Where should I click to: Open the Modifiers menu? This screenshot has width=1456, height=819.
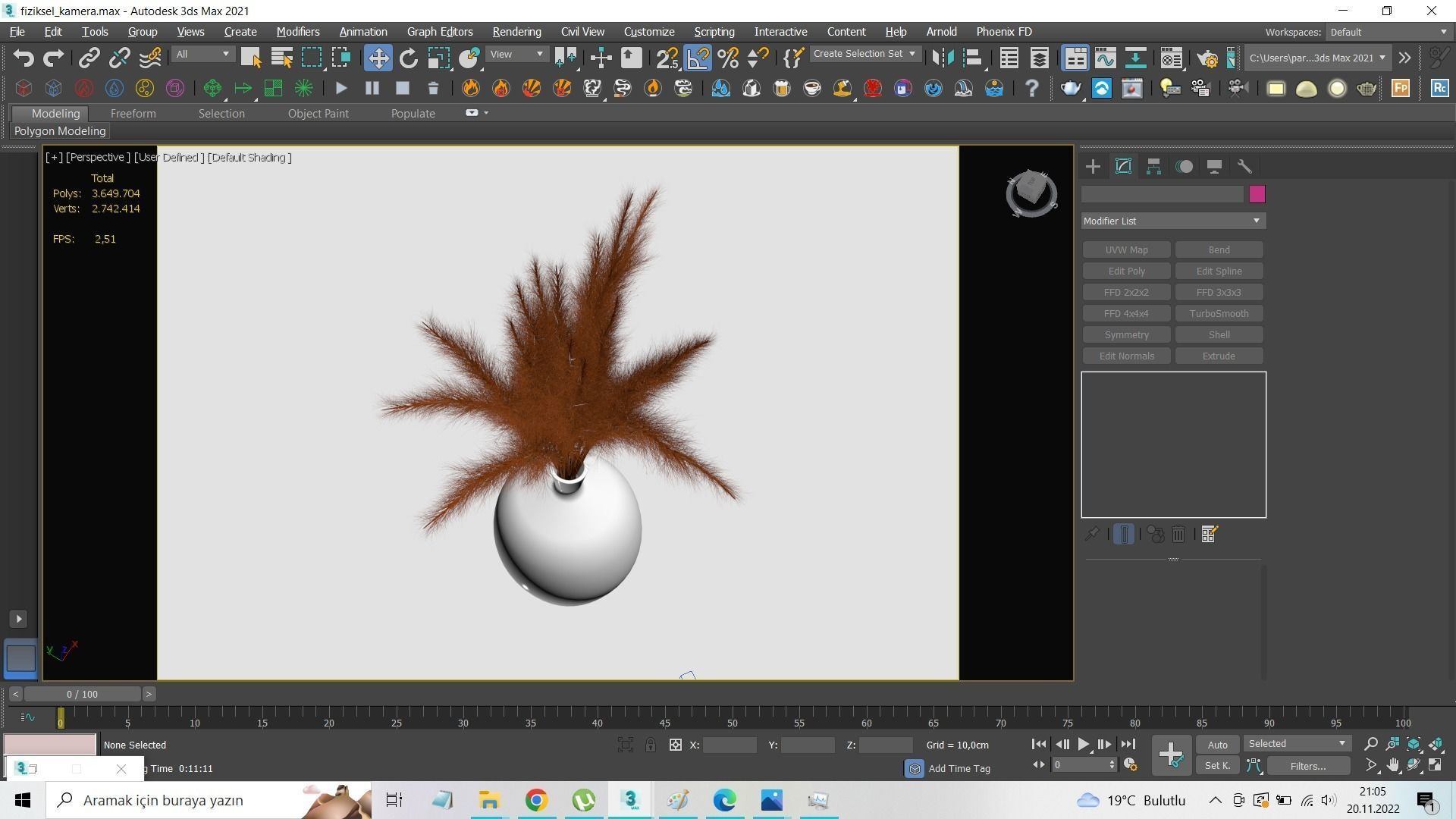click(x=297, y=32)
